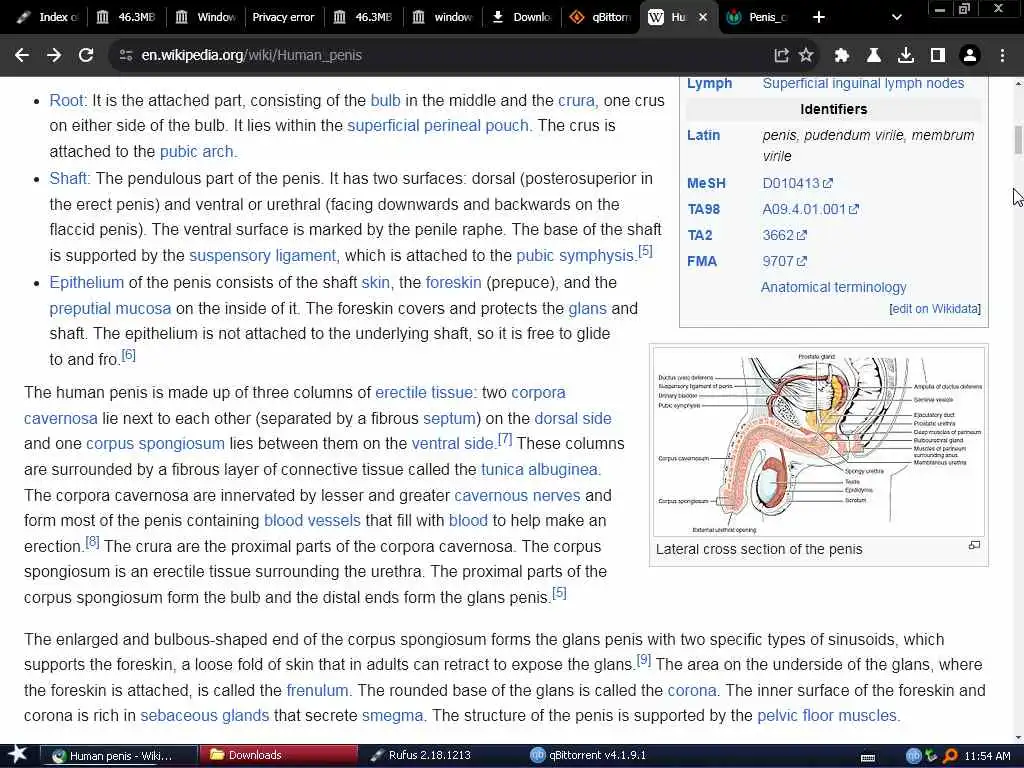1024x768 pixels.
Task: Go forward to the next page
Action: (54, 56)
